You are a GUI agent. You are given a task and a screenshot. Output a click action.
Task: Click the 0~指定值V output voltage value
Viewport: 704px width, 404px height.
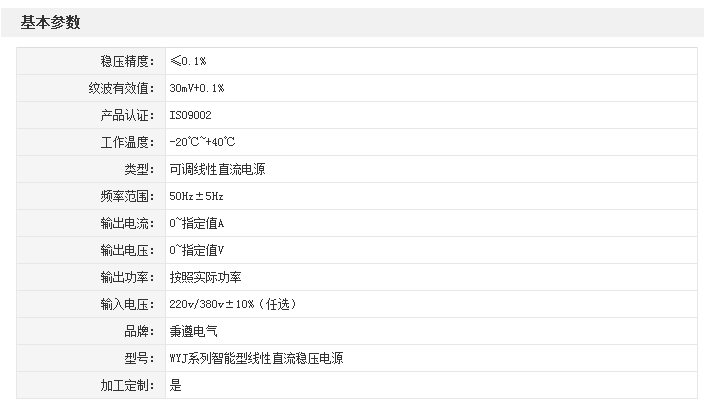[x=197, y=250]
